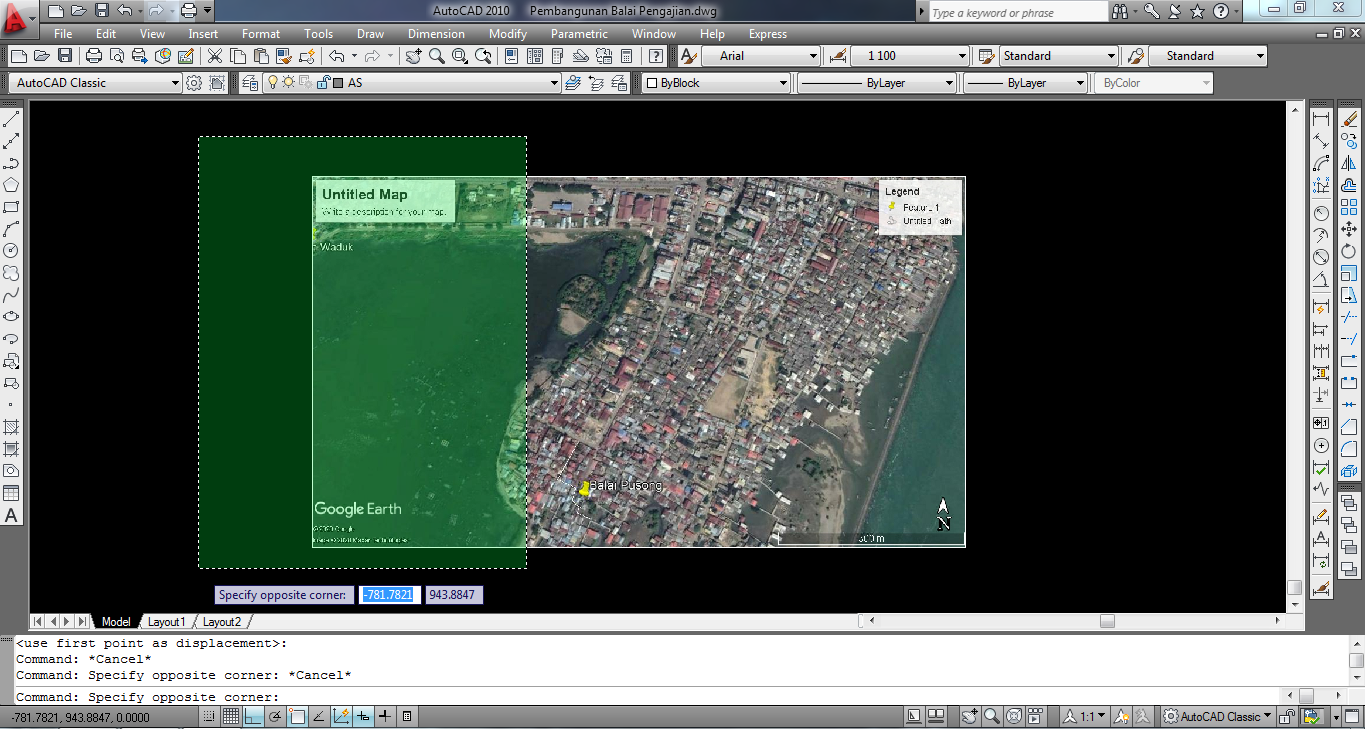The image size is (1365, 729).
Task: Open the AutoCAD Classic workspace dropdown
Action: click(94, 83)
